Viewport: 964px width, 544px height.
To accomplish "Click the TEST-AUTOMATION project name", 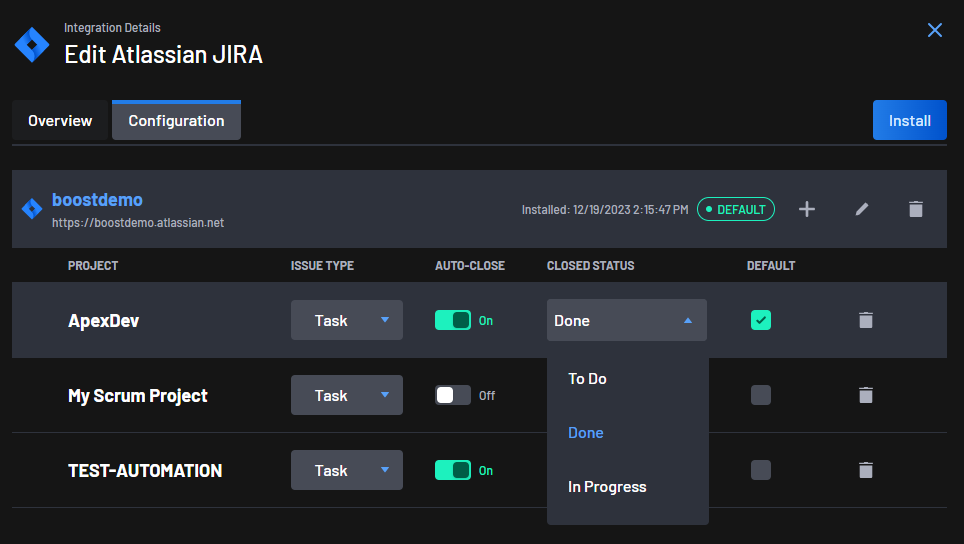I will point(145,471).
